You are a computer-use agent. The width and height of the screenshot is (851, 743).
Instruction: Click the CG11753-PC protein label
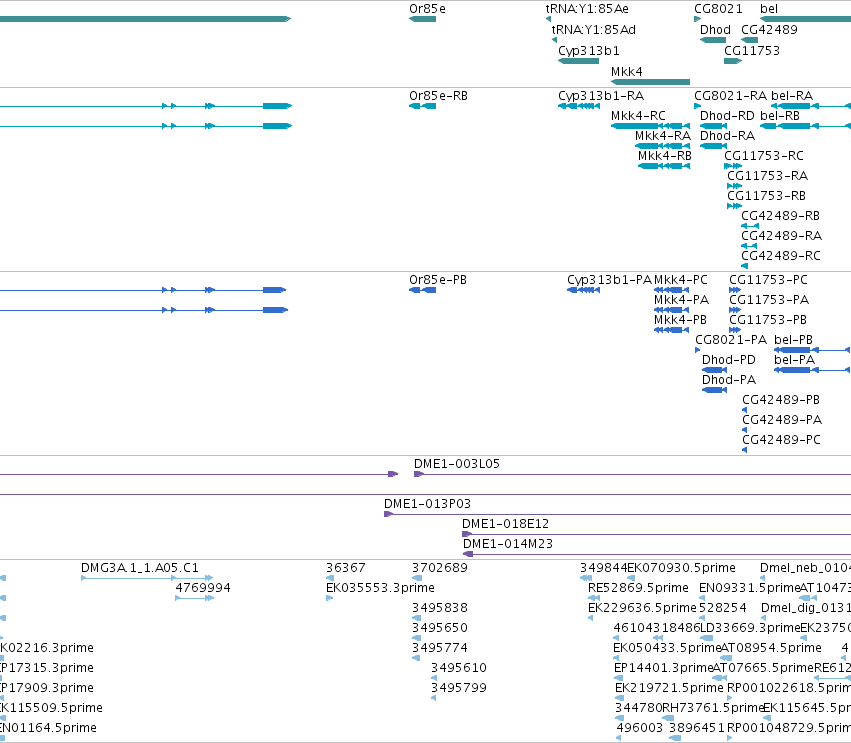coord(768,281)
